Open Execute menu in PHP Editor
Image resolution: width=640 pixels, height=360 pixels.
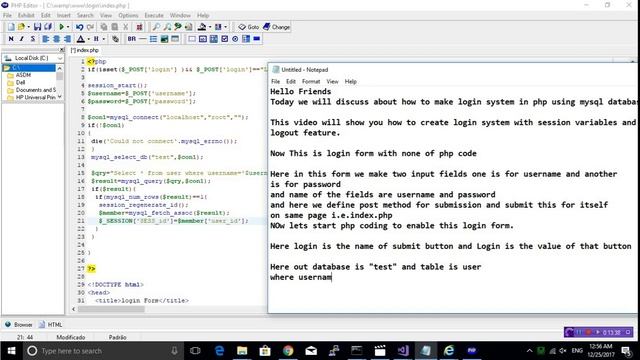pyautogui.click(x=154, y=15)
